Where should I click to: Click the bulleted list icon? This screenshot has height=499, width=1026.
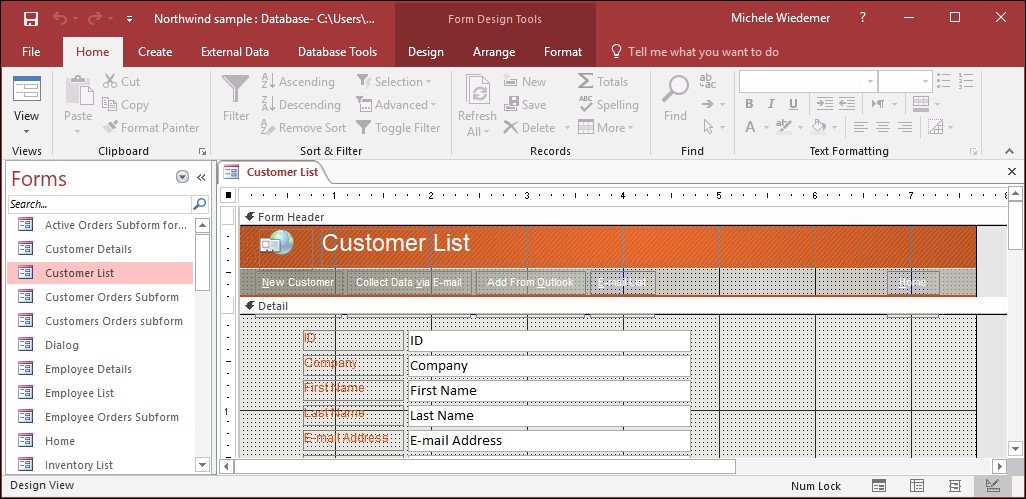pos(944,81)
